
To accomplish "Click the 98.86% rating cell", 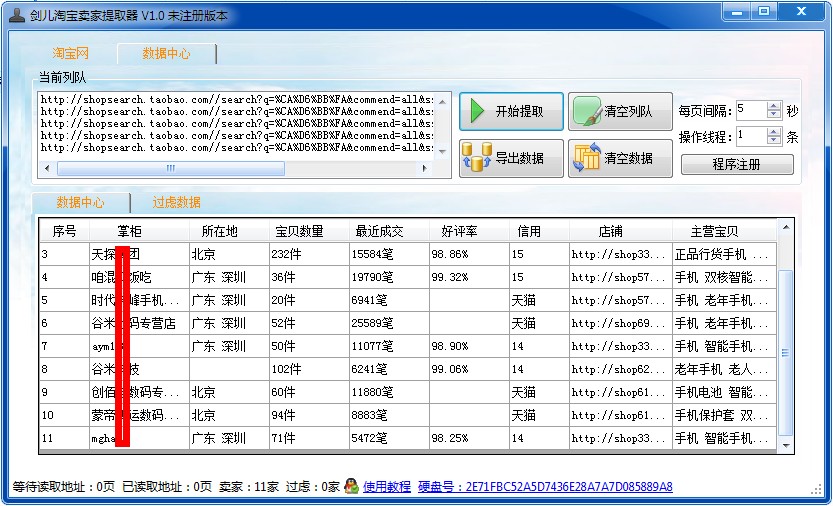I will (469, 254).
